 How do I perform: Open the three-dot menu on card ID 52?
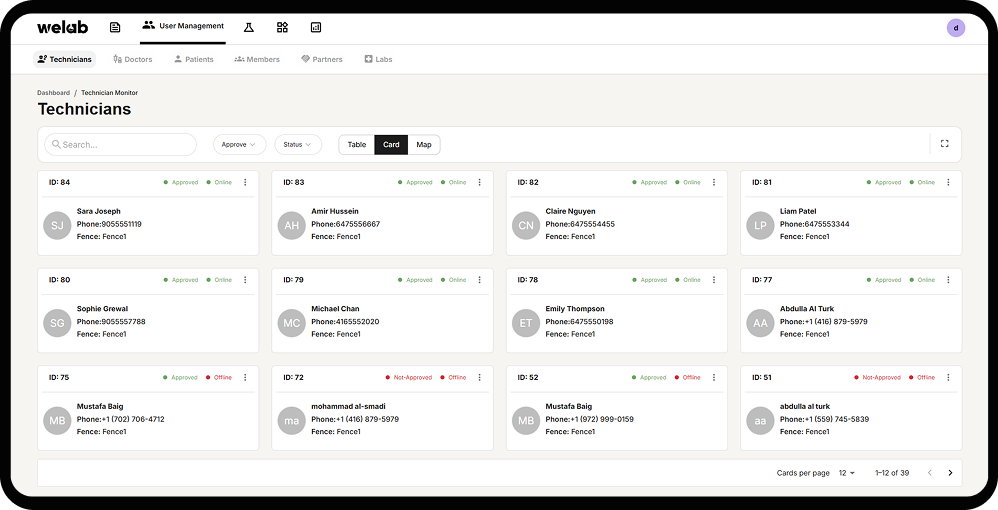tap(713, 377)
